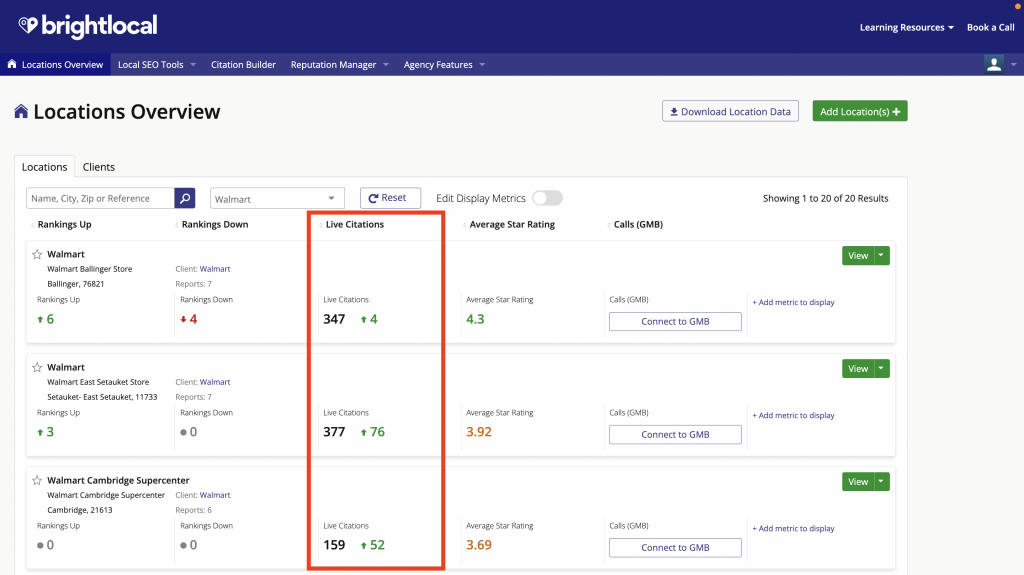
Task: Open the Walmart client filter dropdown
Action: tap(277, 199)
